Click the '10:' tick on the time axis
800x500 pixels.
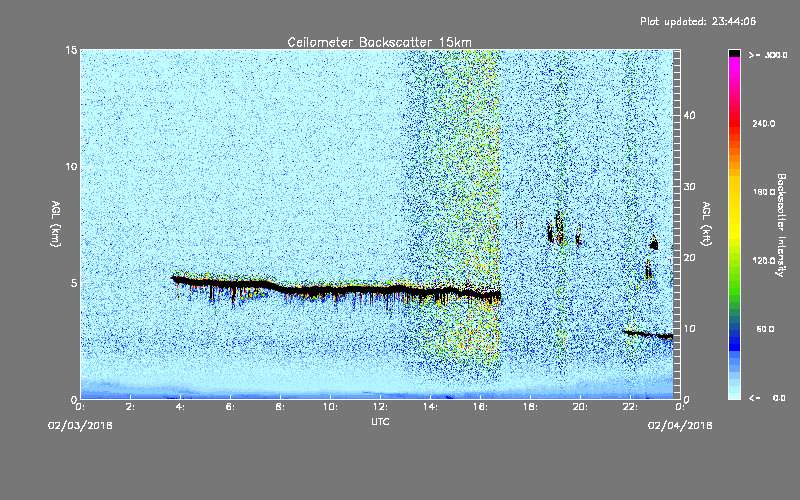[330, 407]
